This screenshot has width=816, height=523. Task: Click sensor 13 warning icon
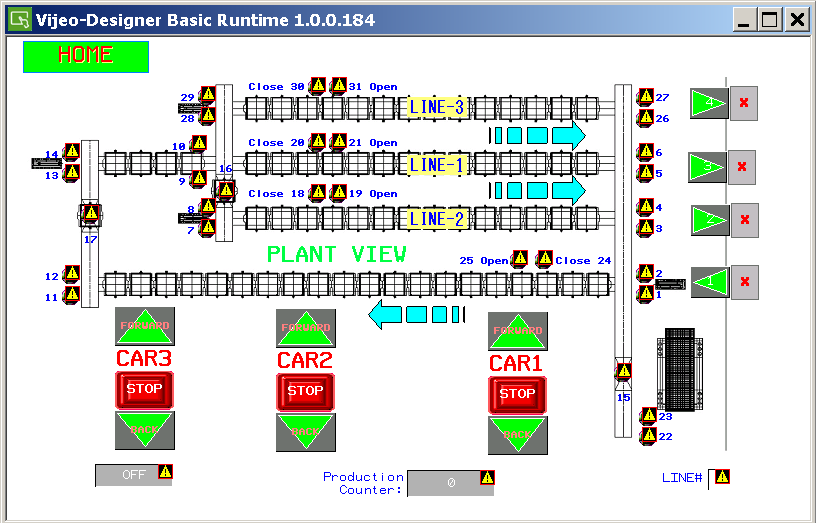72,173
